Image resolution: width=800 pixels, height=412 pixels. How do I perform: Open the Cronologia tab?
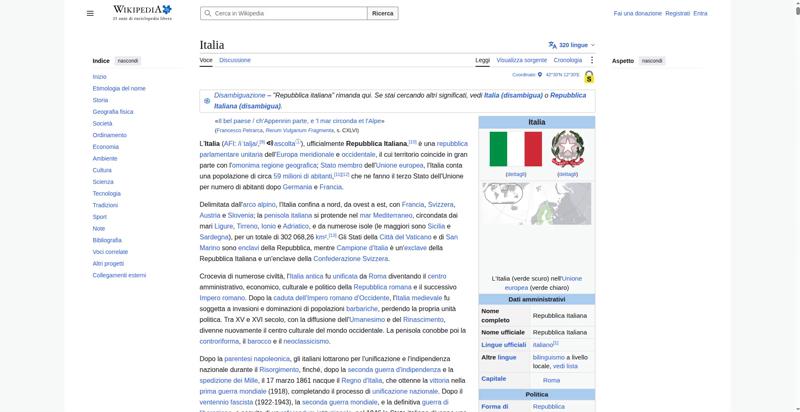pos(568,60)
